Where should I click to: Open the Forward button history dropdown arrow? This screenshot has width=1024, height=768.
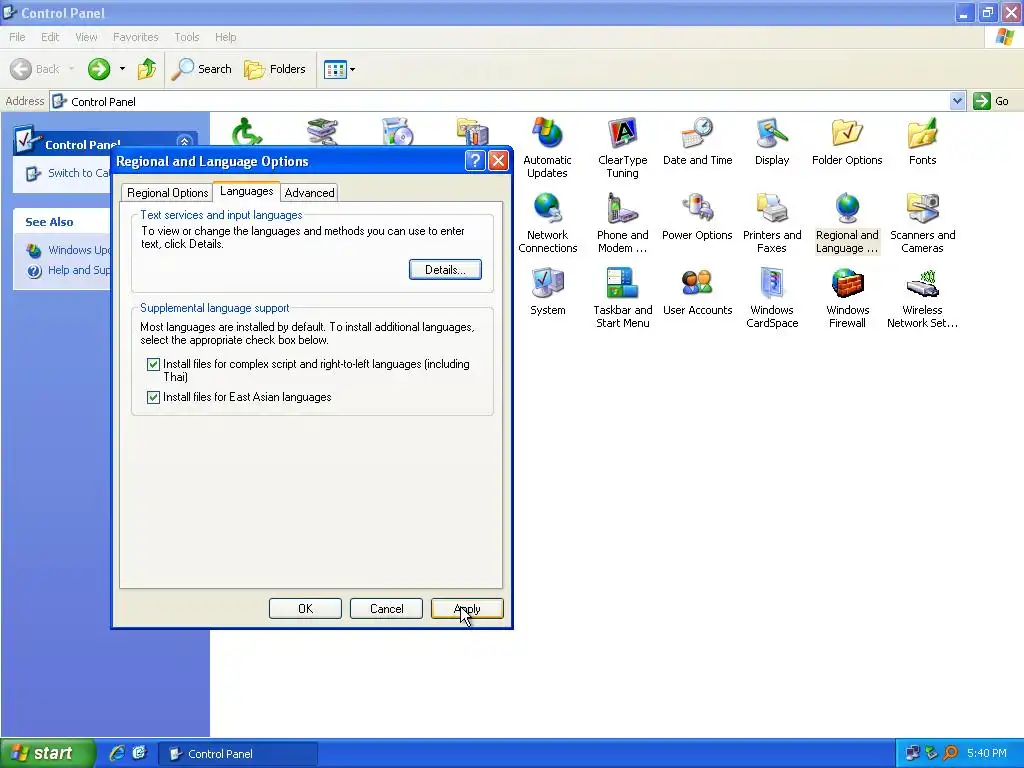122,69
